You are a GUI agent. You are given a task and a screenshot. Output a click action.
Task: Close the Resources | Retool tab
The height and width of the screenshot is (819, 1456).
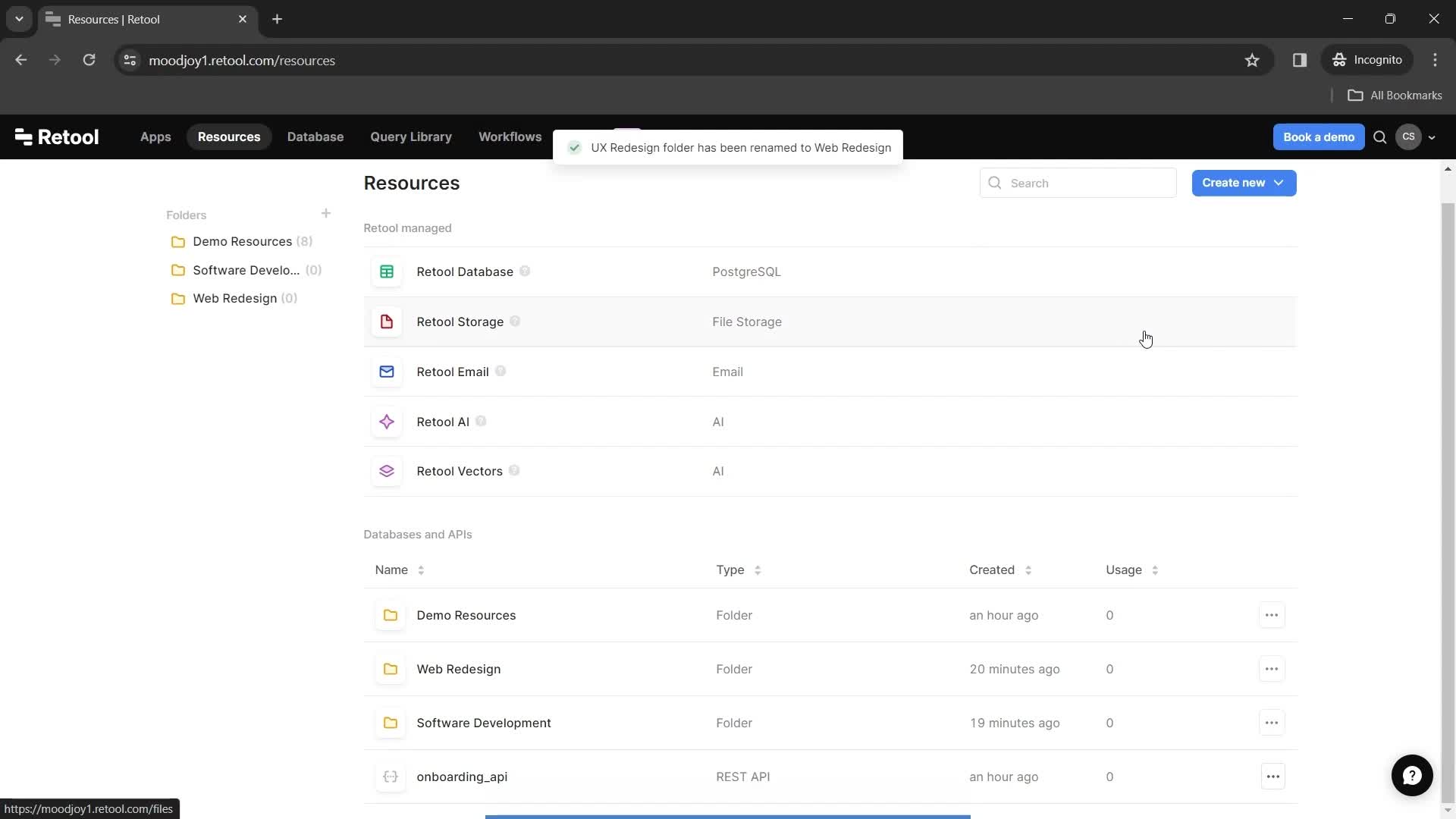tap(243, 19)
